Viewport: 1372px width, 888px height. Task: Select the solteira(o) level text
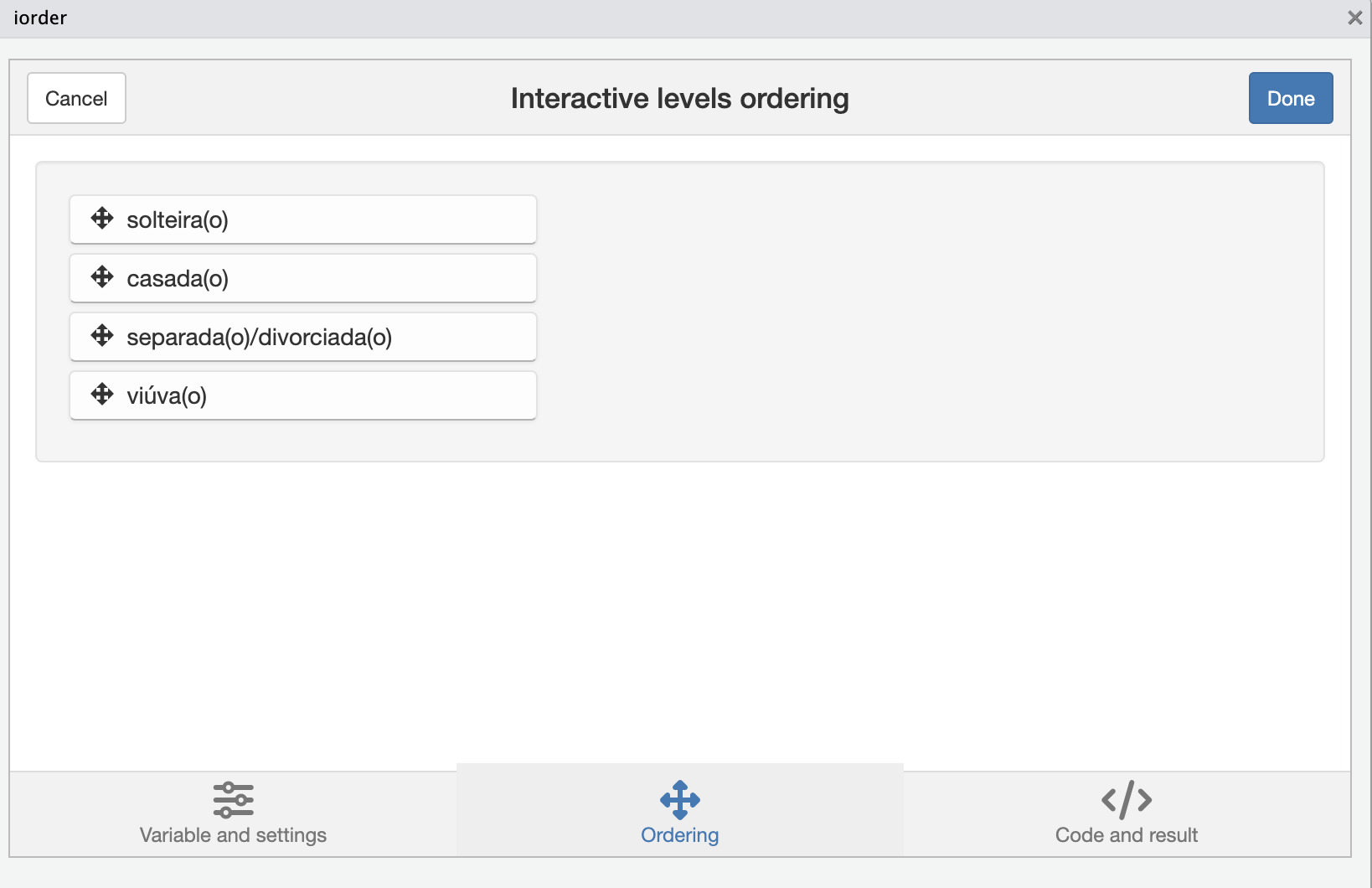coord(178,220)
